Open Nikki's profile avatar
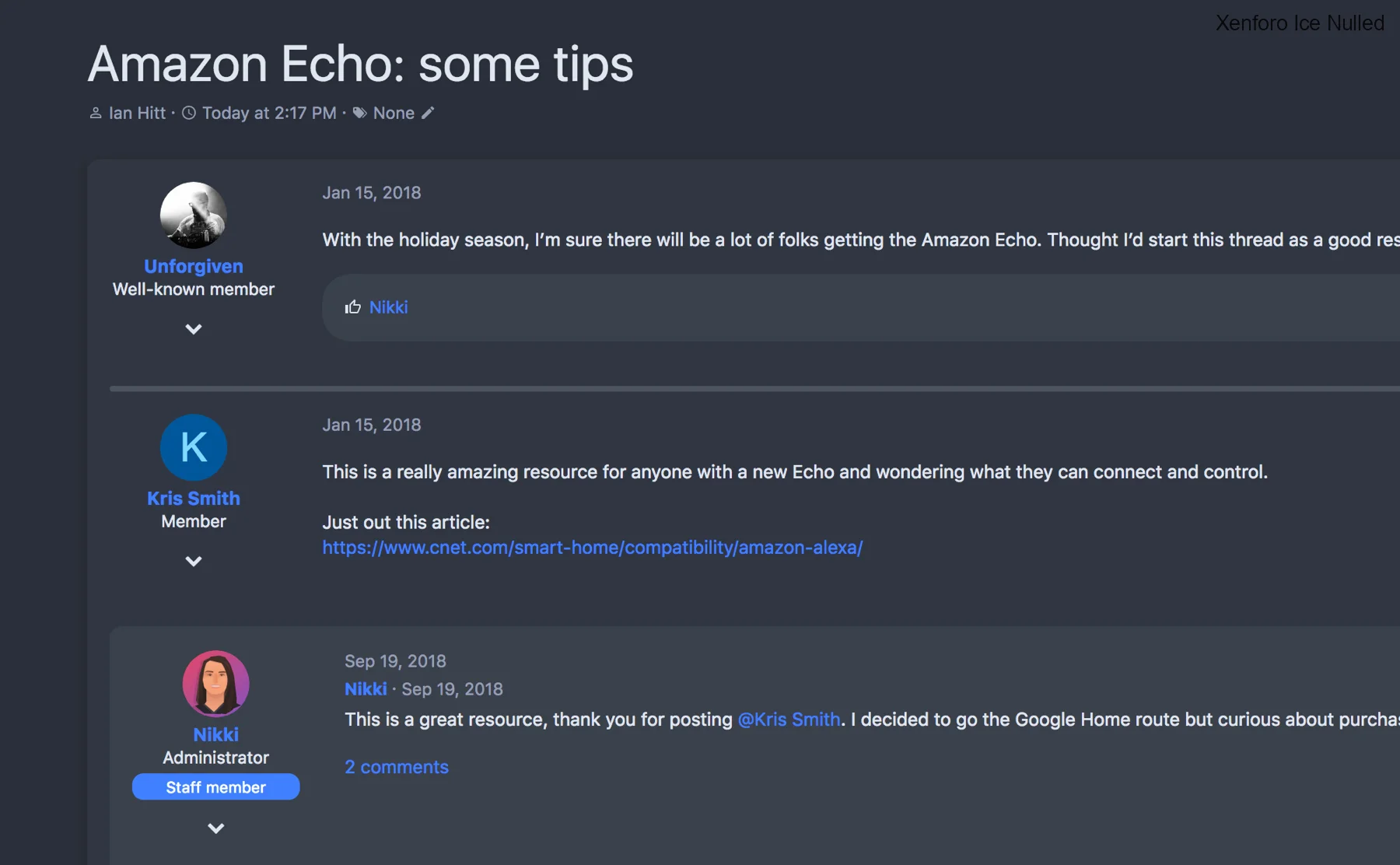 (x=216, y=683)
